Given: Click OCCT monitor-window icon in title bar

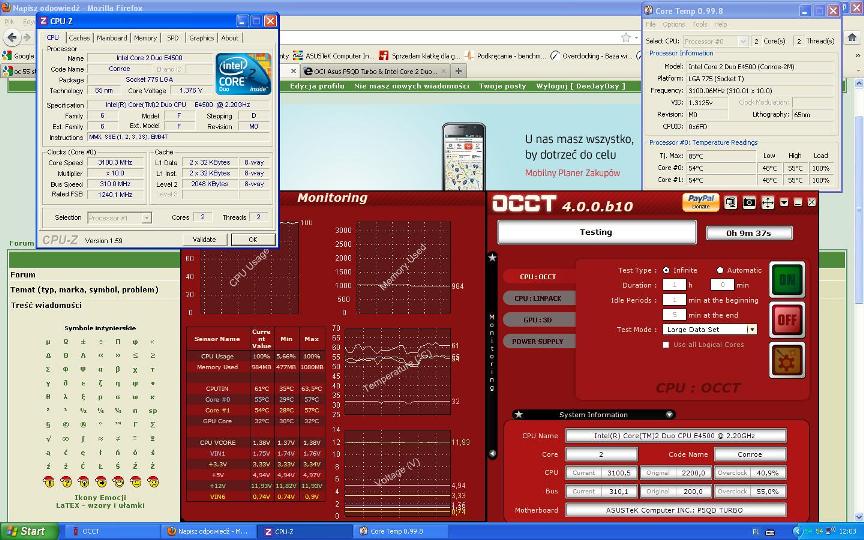Looking at the screenshot, I should pyautogui.click(x=731, y=203).
